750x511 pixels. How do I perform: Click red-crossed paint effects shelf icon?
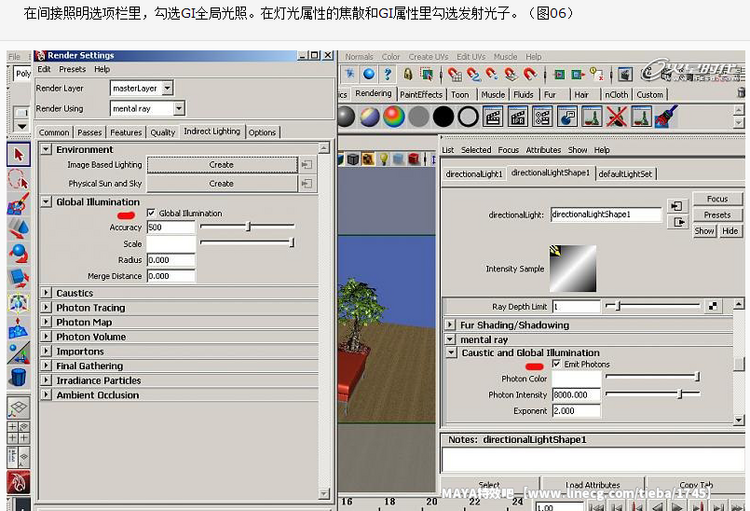[x=617, y=116]
